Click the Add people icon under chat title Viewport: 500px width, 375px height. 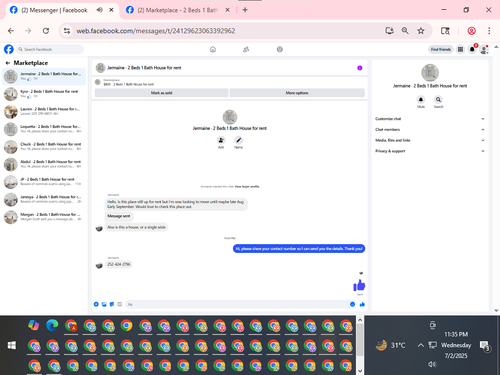(221, 140)
